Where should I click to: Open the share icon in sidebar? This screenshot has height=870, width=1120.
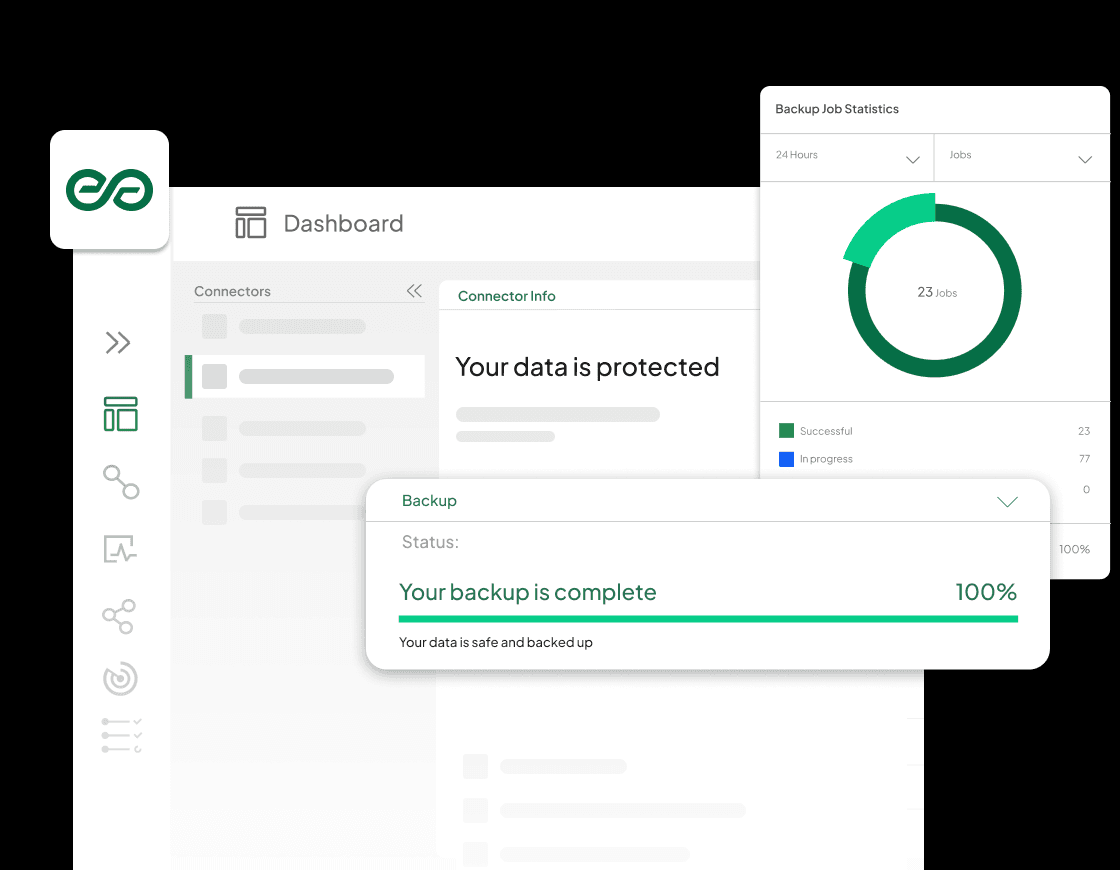coord(119,616)
